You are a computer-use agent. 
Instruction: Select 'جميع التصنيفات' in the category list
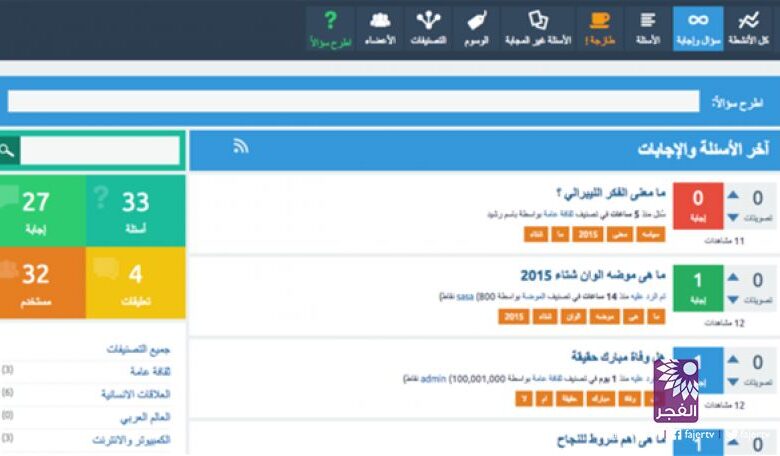(x=139, y=349)
